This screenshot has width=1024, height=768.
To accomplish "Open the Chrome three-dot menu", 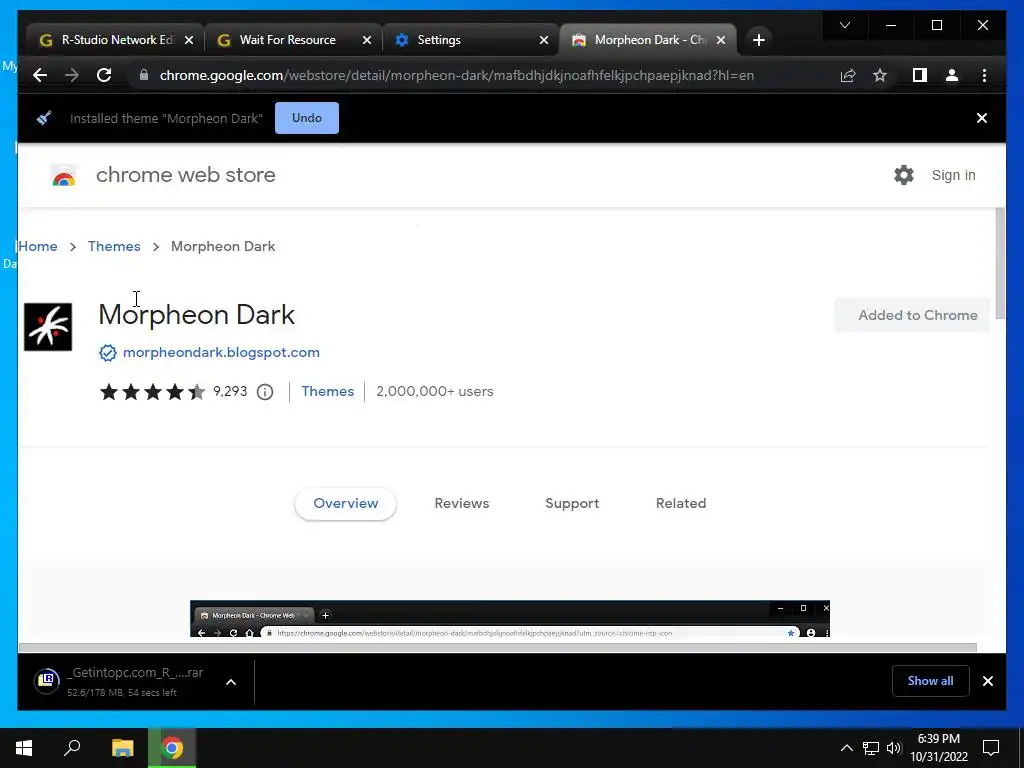I will pos(984,75).
